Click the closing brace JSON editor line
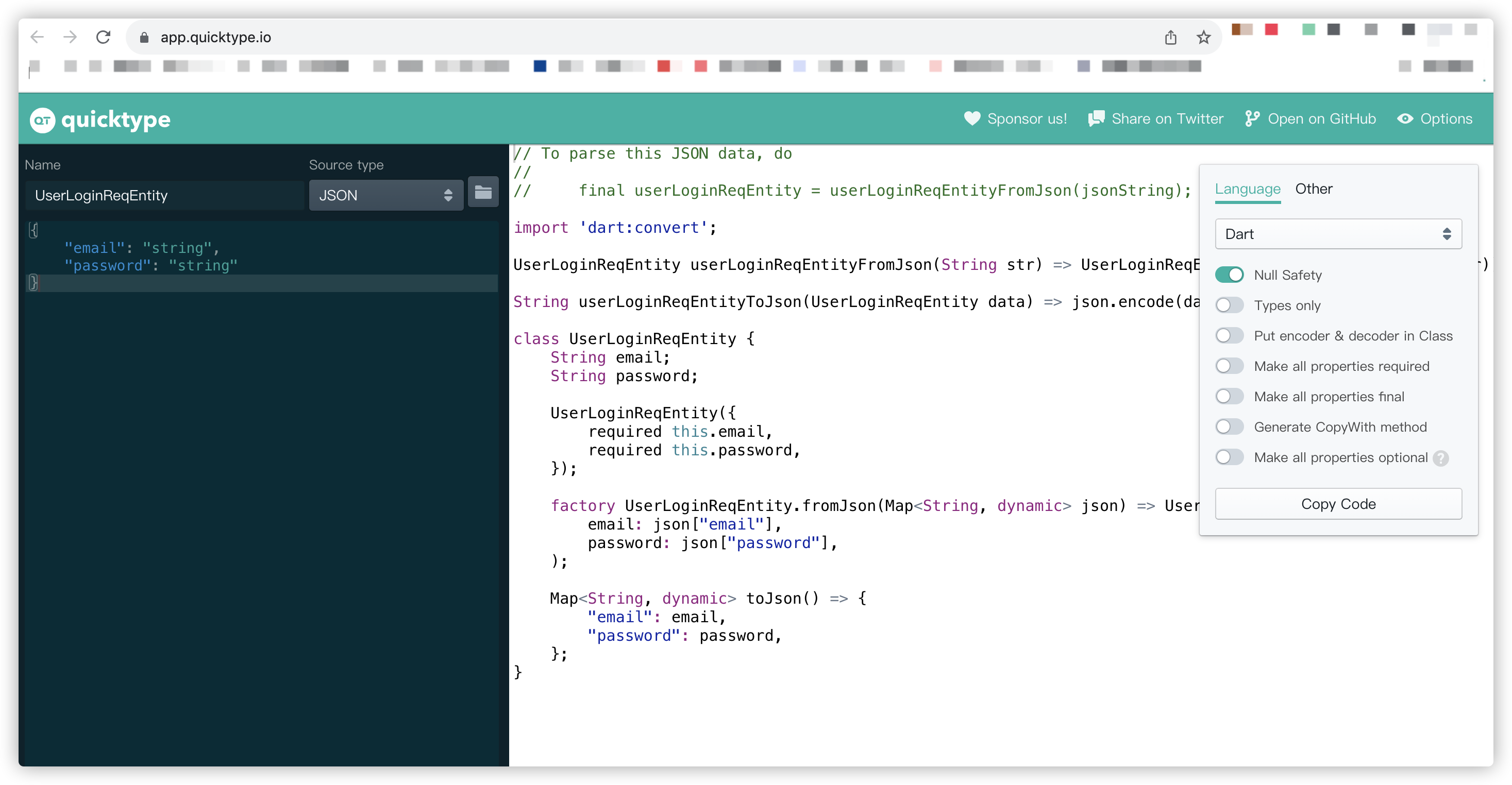This screenshot has width=1512, height=785. coord(262,283)
